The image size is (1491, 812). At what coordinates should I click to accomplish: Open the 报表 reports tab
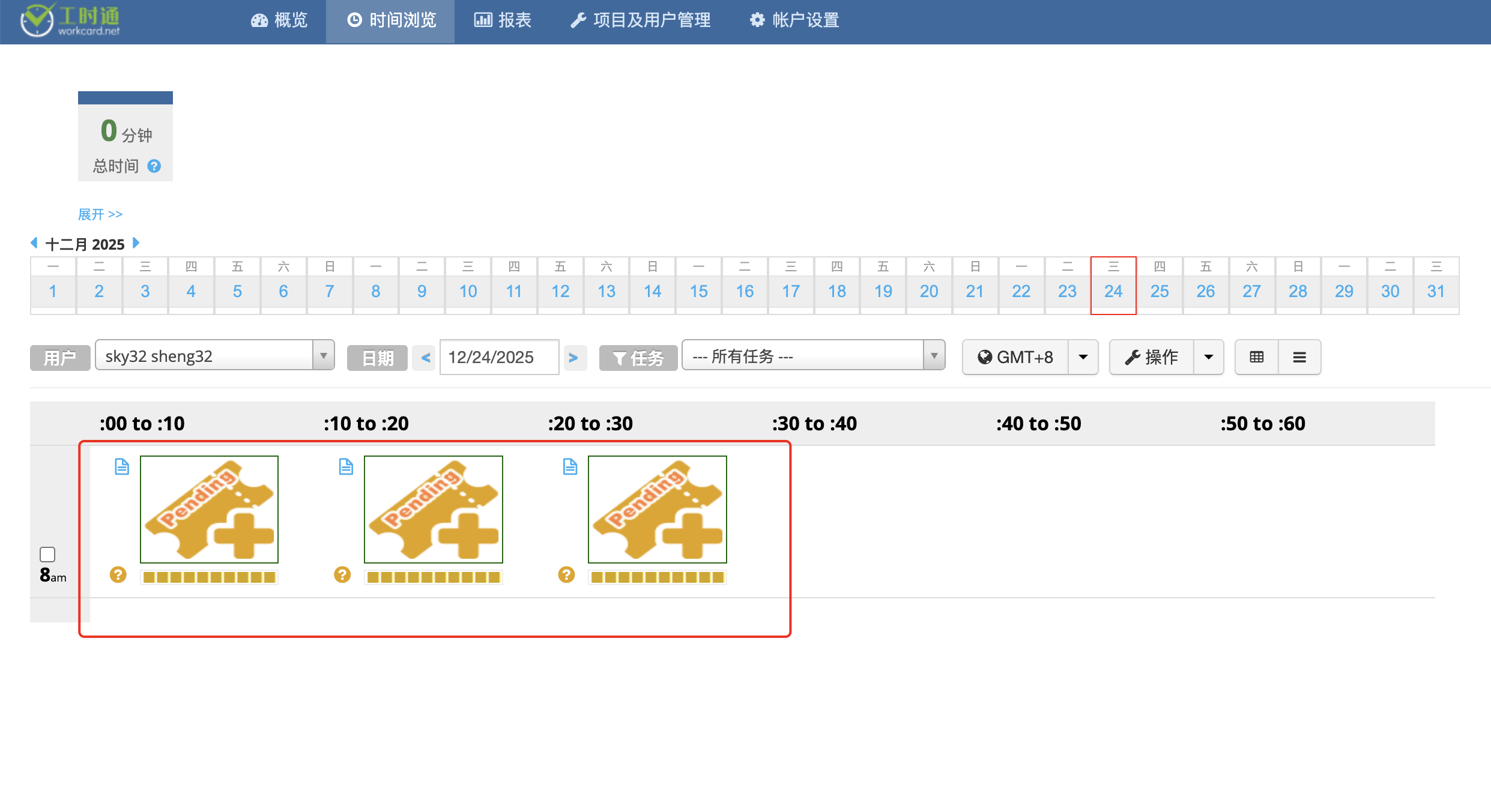point(503,20)
